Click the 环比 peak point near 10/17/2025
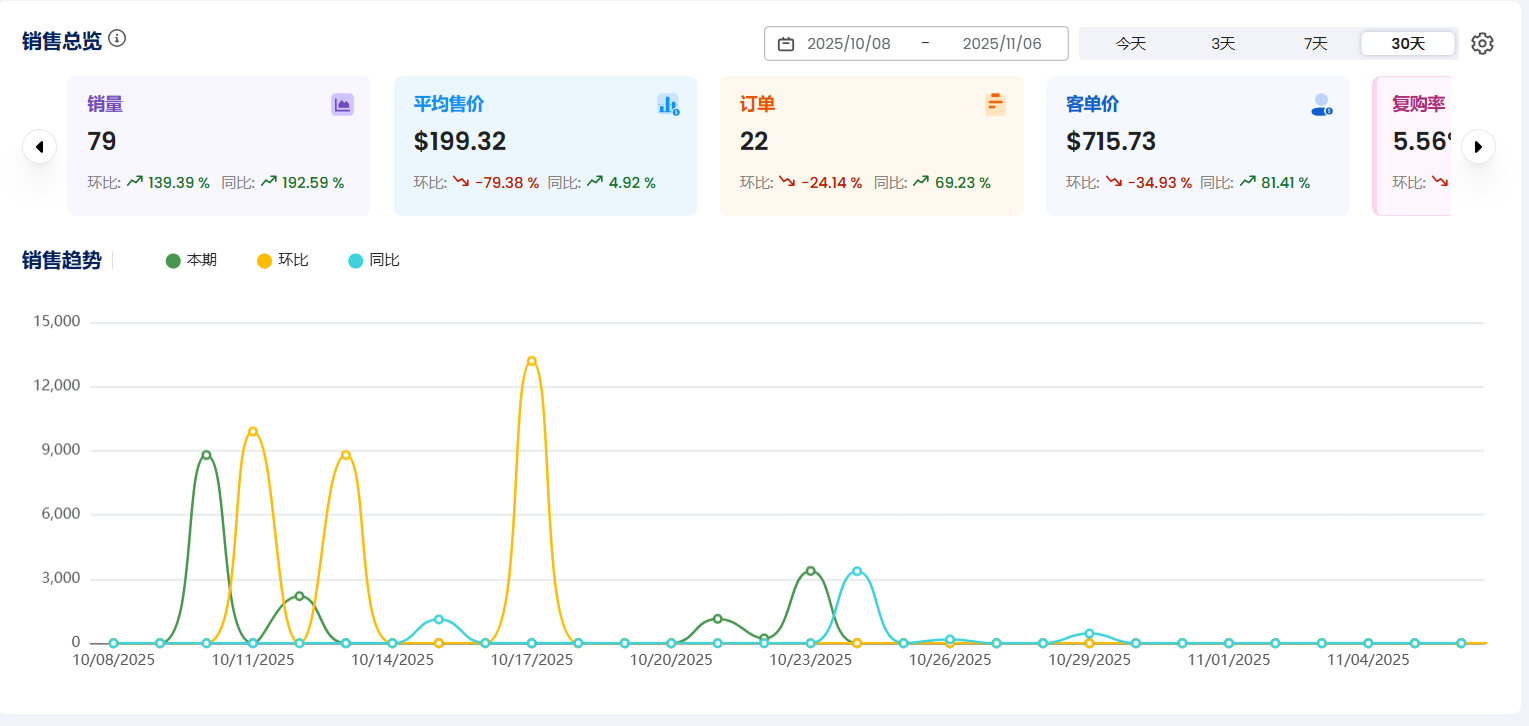This screenshot has height=726, width=1529. (x=532, y=361)
